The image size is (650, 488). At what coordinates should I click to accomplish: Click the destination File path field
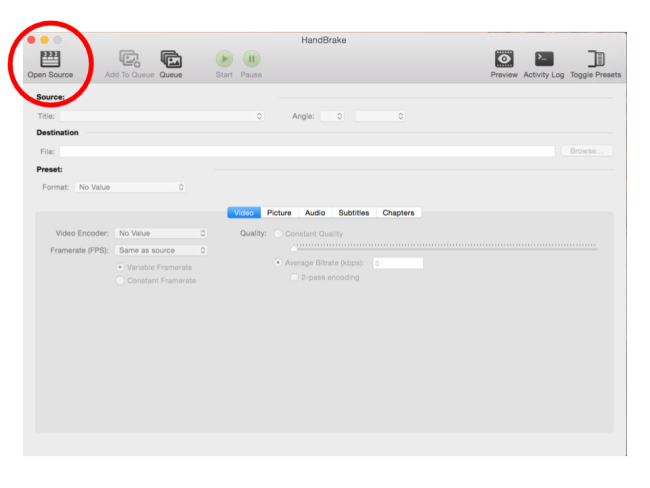coord(307,151)
